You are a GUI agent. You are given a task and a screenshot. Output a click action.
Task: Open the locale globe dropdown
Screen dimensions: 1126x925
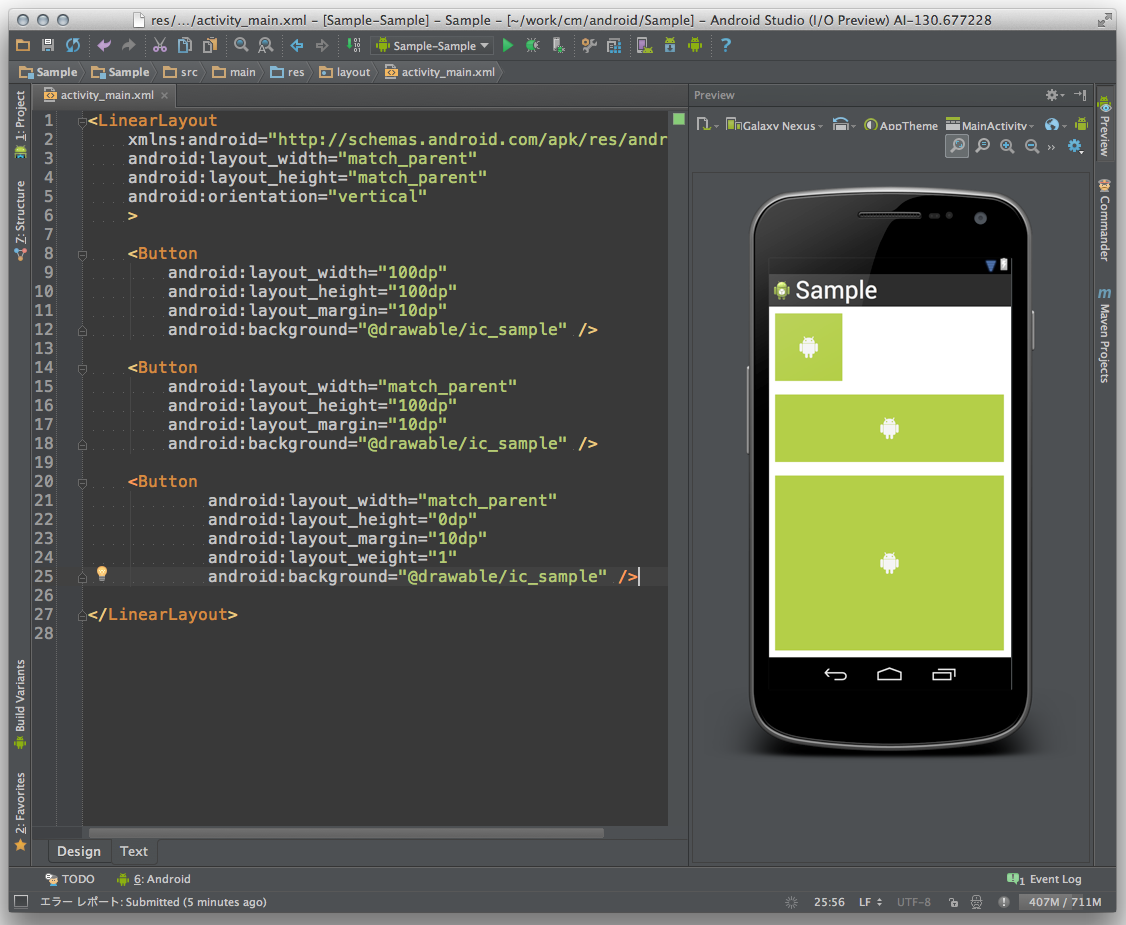pyautogui.click(x=1055, y=125)
